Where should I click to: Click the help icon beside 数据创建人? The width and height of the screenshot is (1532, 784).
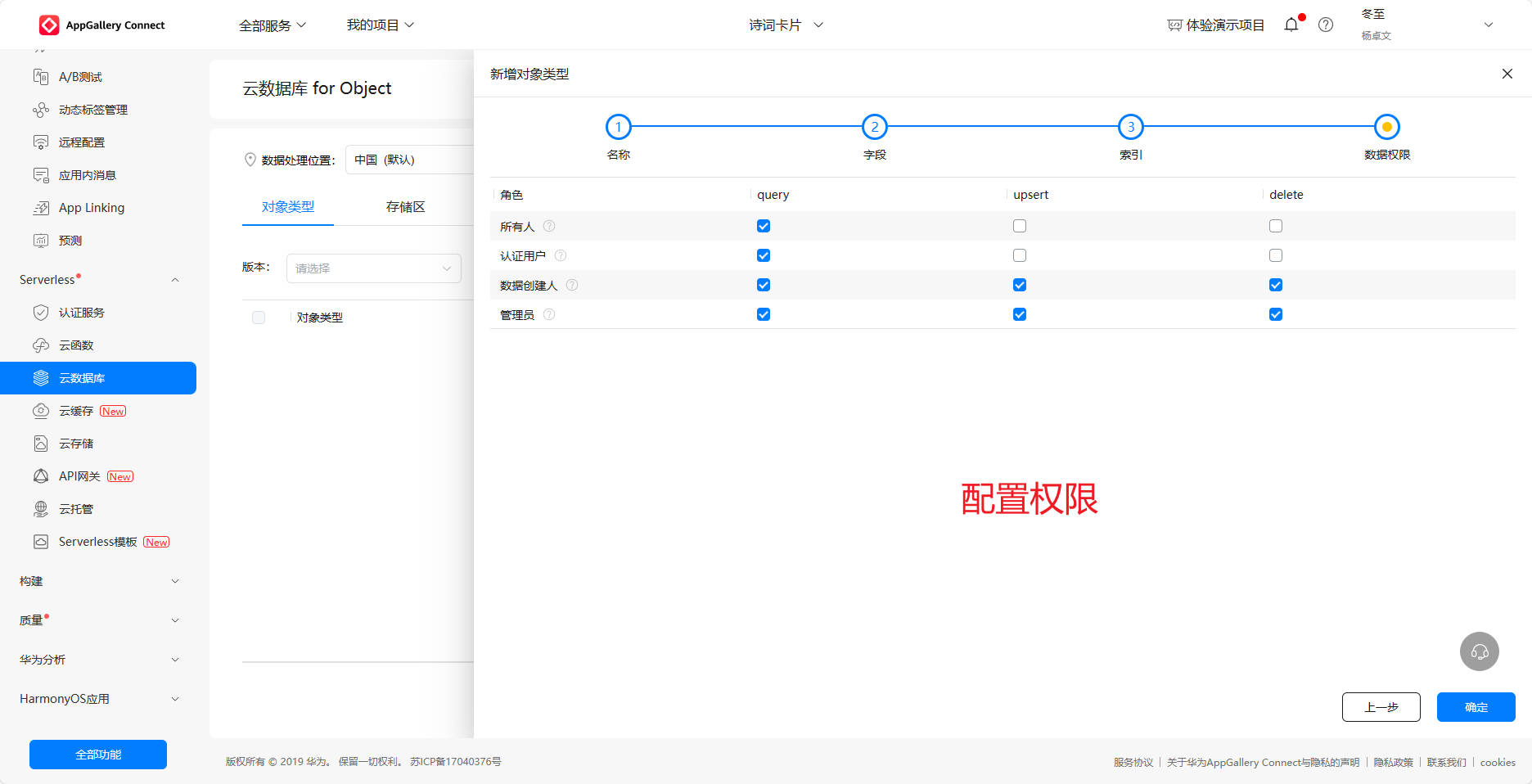(572, 285)
